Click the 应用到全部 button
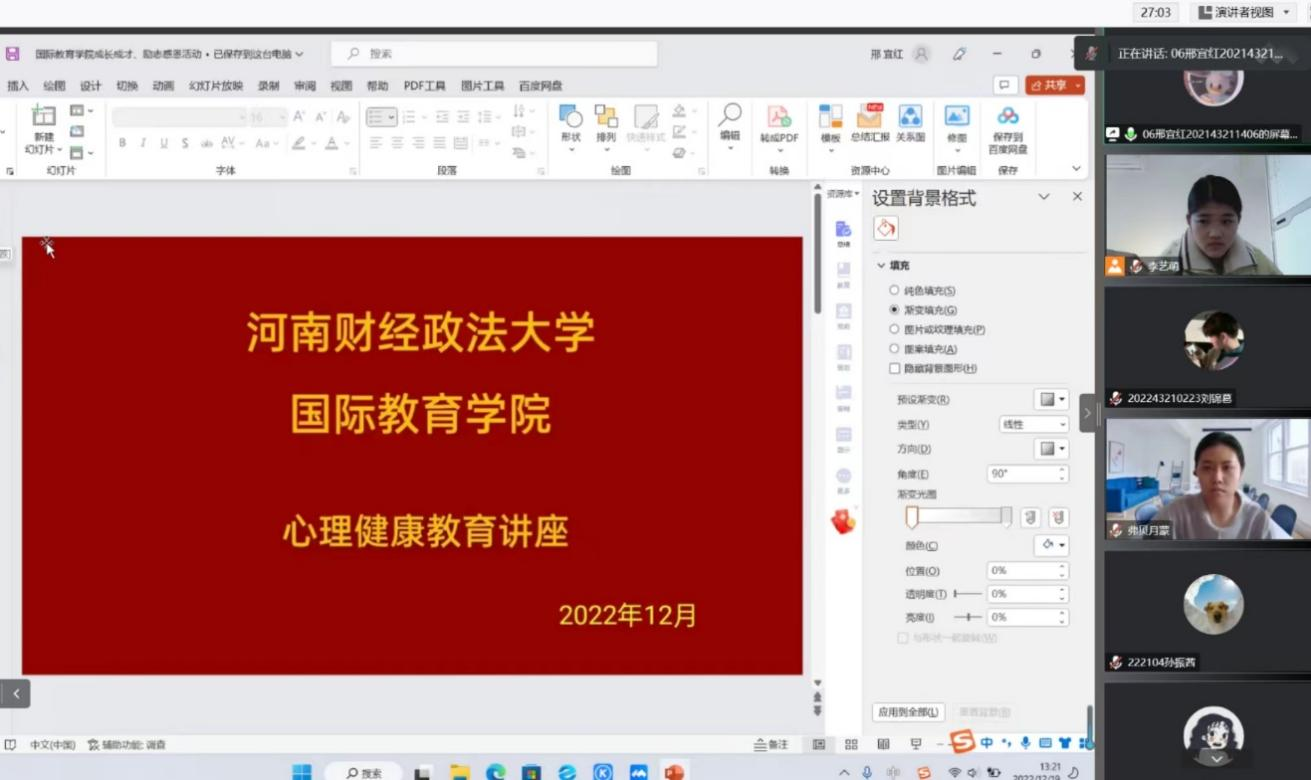 tap(908, 712)
